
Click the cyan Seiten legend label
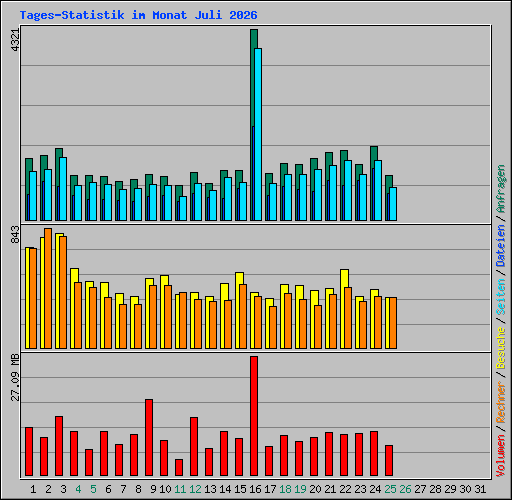(501, 297)
